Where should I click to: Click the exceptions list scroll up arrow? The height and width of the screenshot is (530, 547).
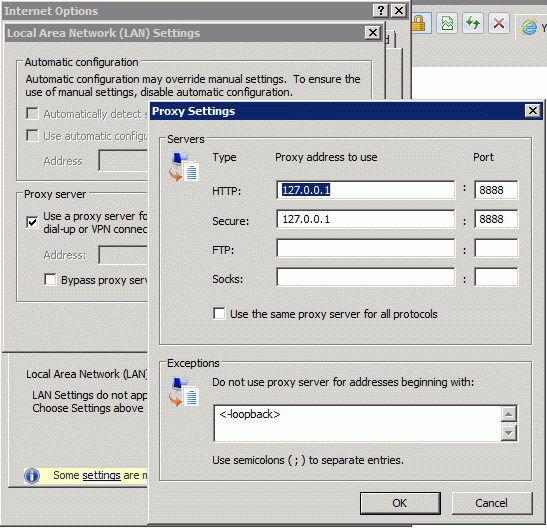click(509, 414)
